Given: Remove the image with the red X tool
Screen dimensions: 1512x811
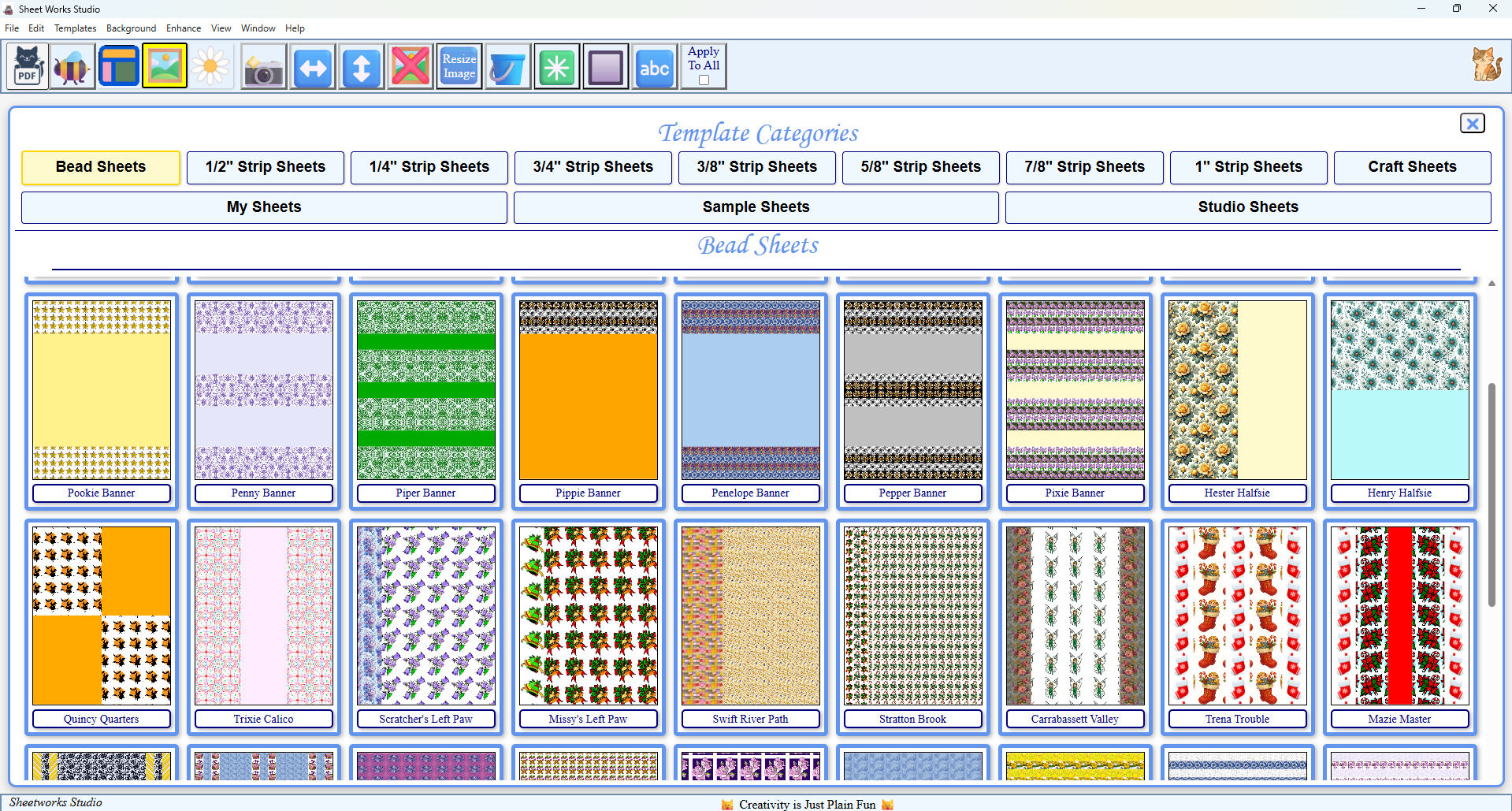Looking at the screenshot, I should tap(410, 65).
